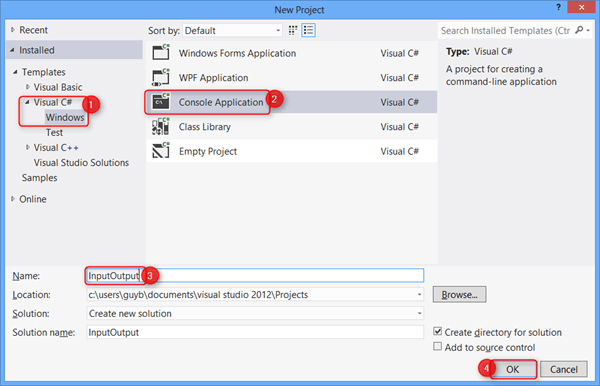Expand the Visual C++ node

coord(28,147)
